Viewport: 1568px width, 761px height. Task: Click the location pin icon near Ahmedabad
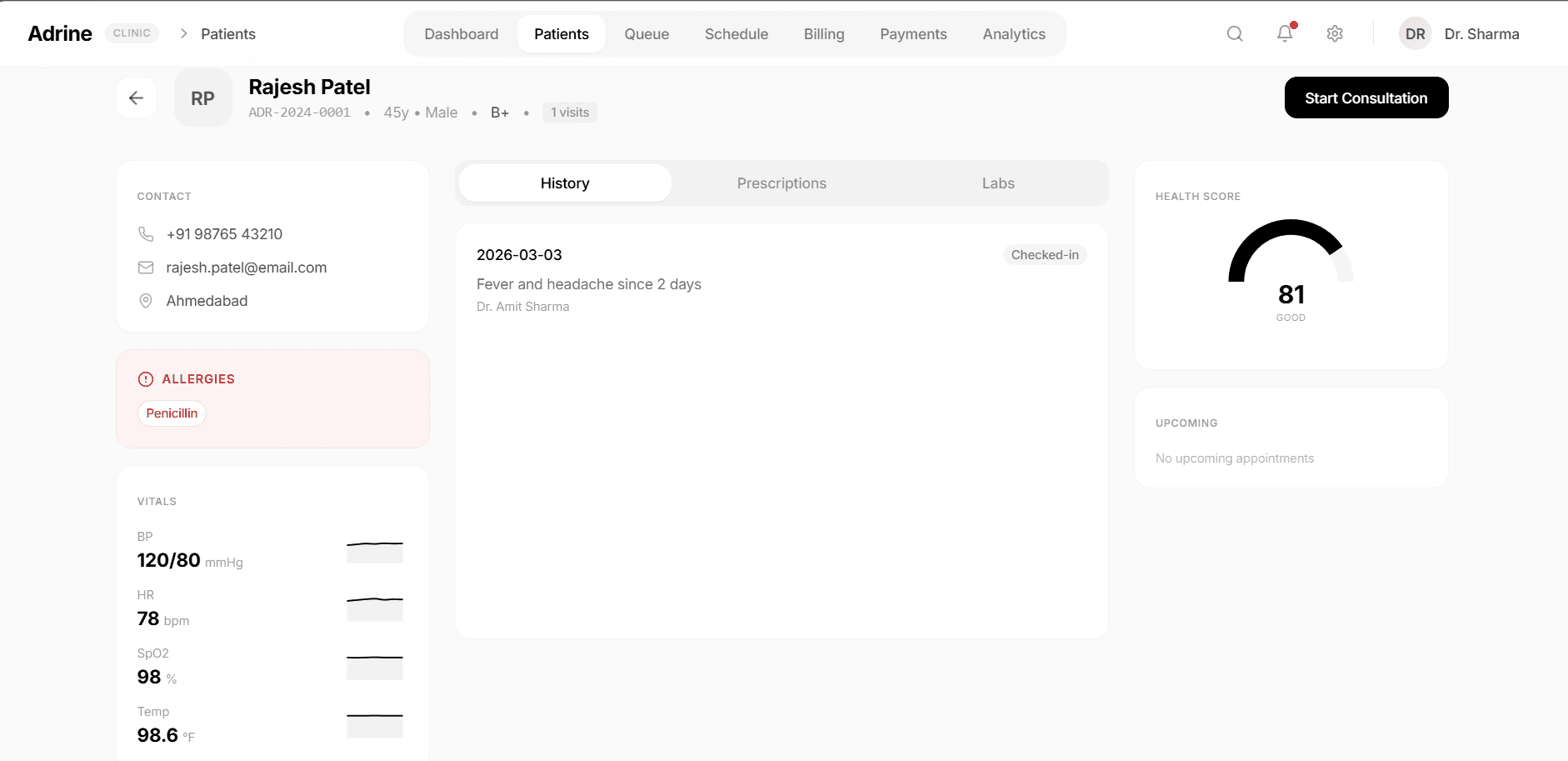pyautogui.click(x=146, y=301)
